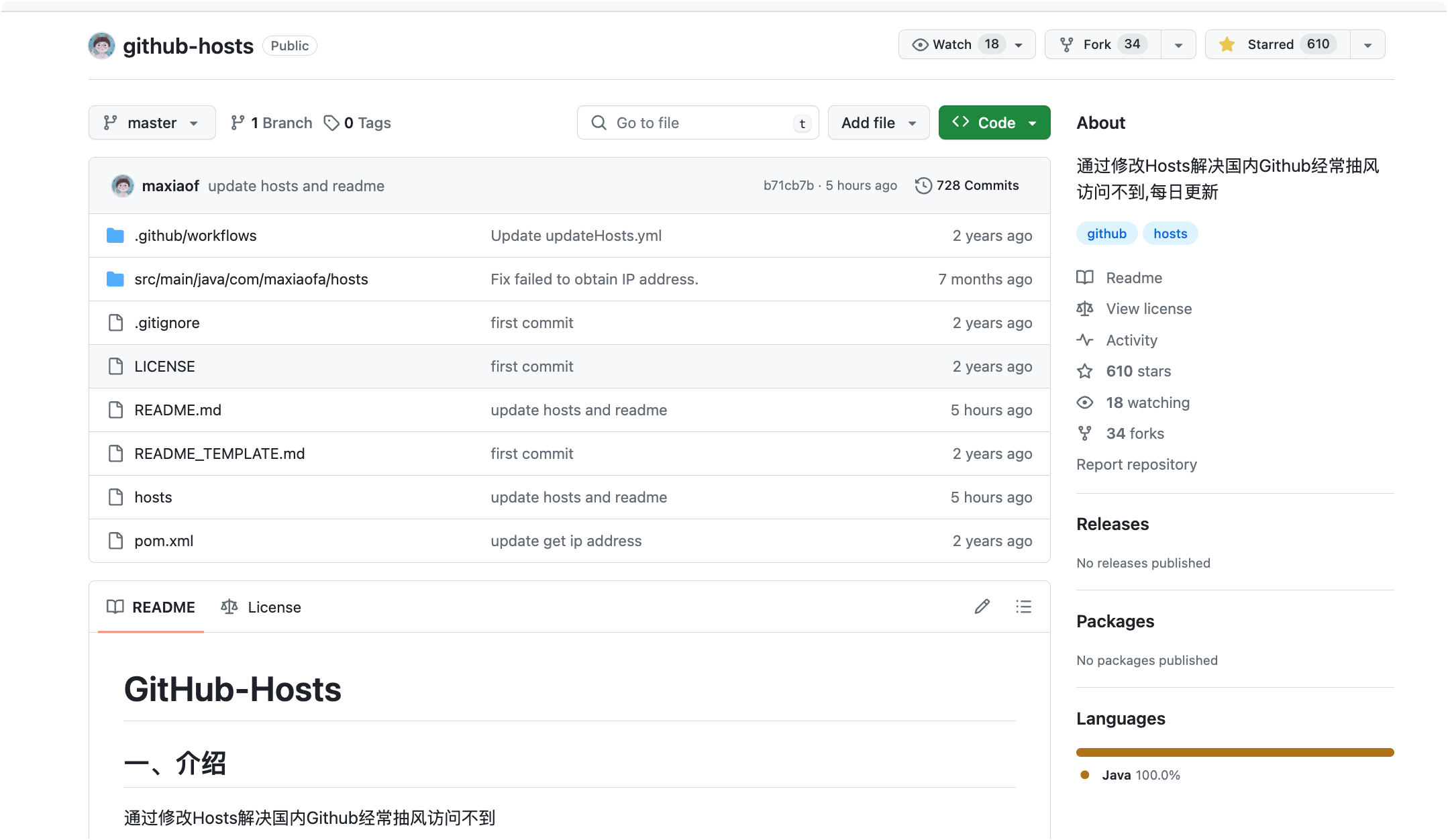Screen dimensions: 1448x840
Task: Open the README outline list icon
Action: tap(1023, 607)
